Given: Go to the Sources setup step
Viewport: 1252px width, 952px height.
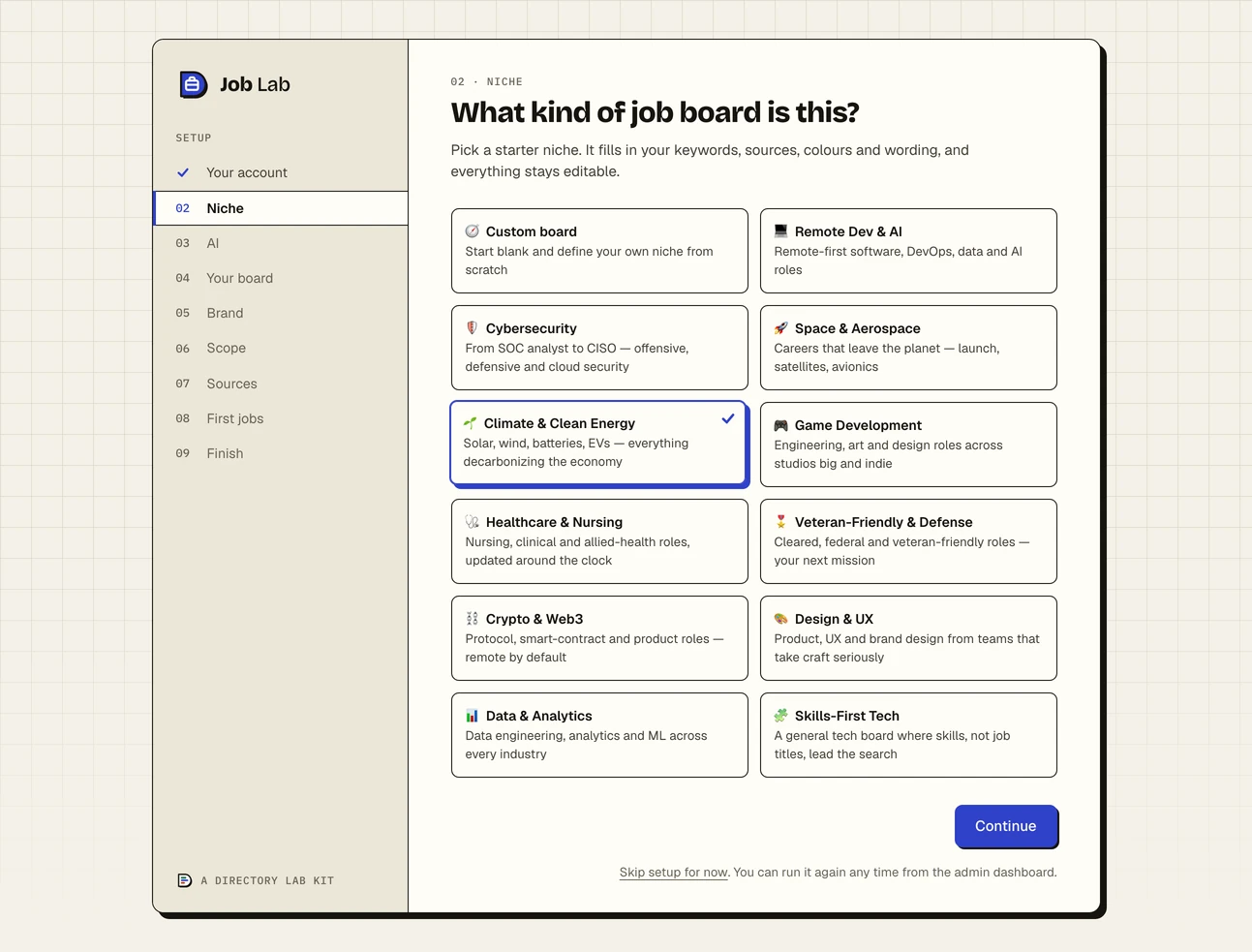Looking at the screenshot, I should pos(281,384).
